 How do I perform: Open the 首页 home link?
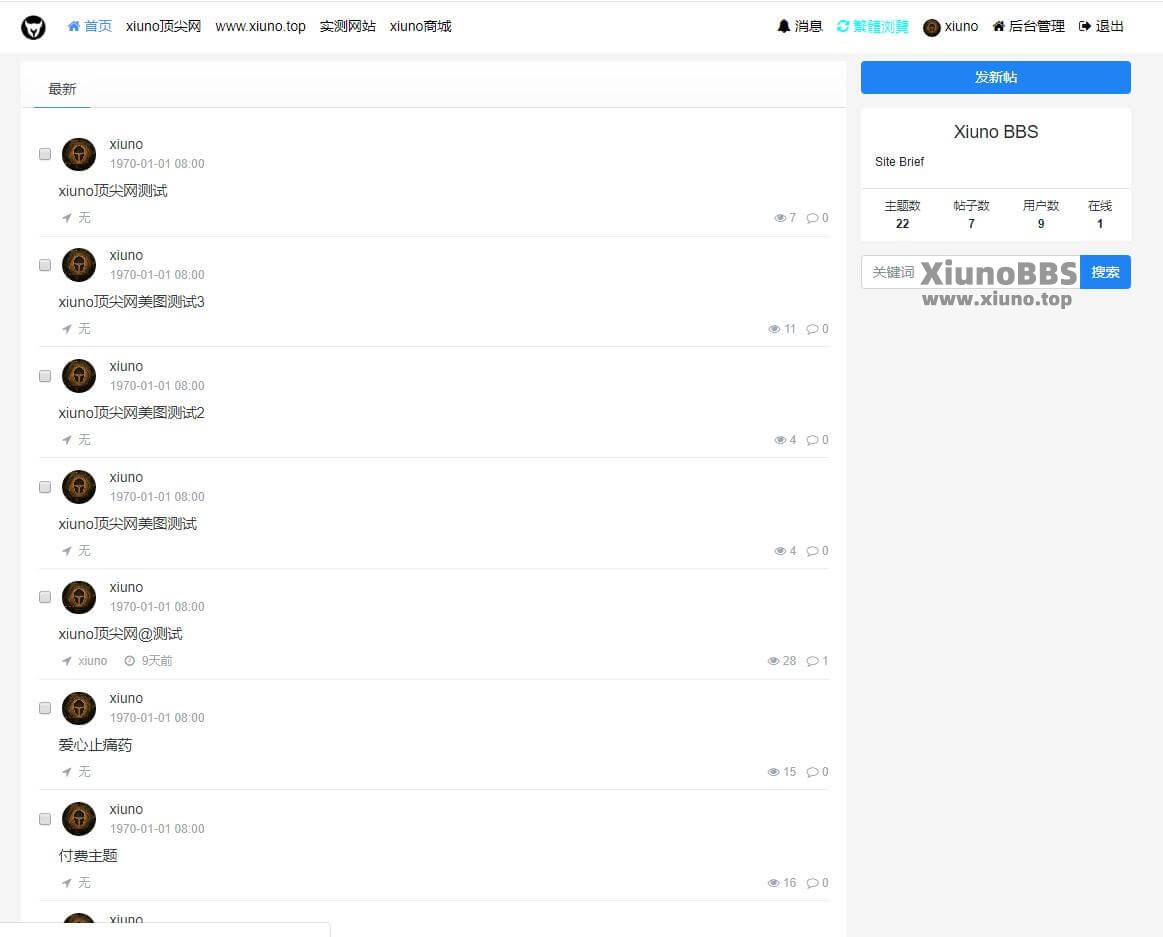coord(90,27)
